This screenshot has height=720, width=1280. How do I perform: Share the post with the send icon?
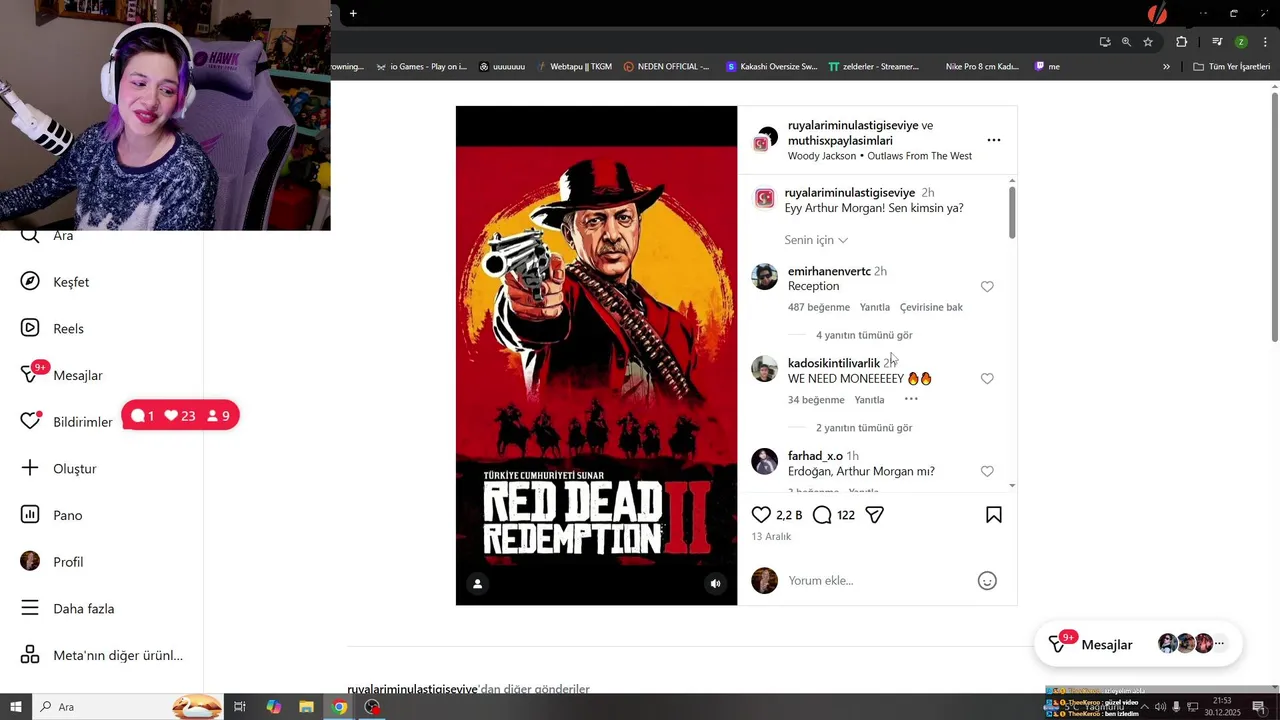[874, 515]
